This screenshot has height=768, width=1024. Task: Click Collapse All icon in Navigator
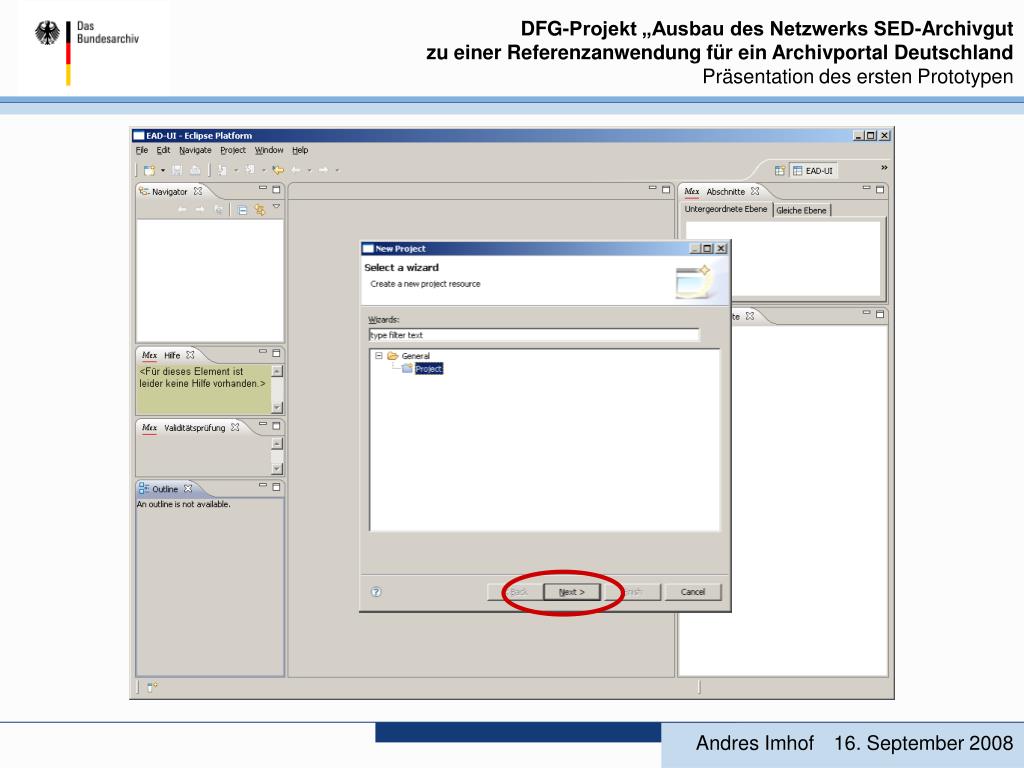coord(242,210)
